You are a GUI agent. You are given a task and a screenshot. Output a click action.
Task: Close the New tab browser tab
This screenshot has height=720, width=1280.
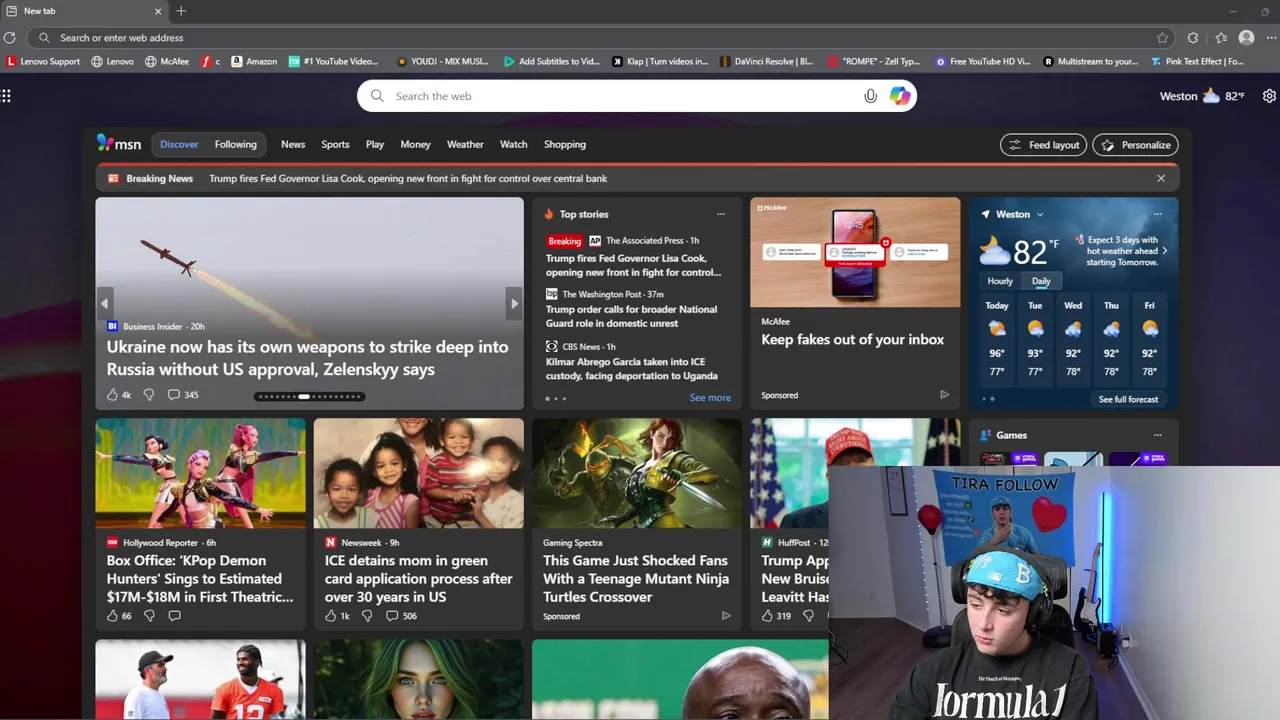pyautogui.click(x=158, y=11)
